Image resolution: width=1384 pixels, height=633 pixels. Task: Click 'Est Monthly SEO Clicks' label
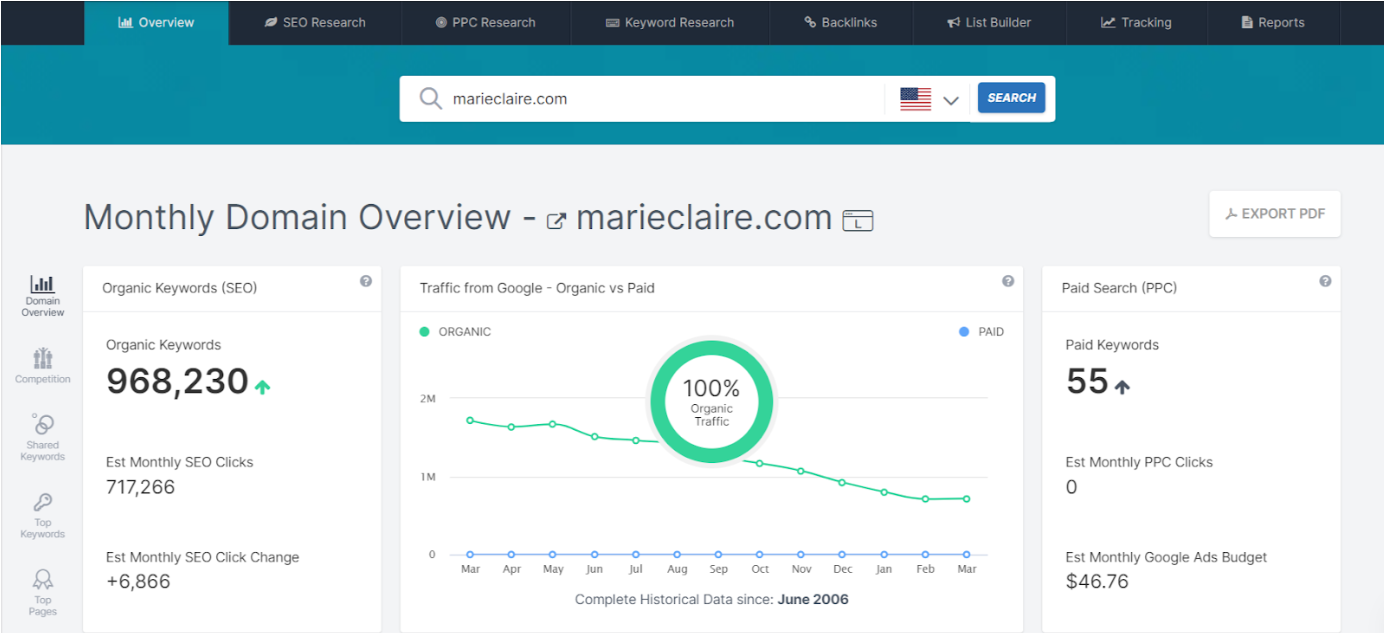[x=180, y=462]
